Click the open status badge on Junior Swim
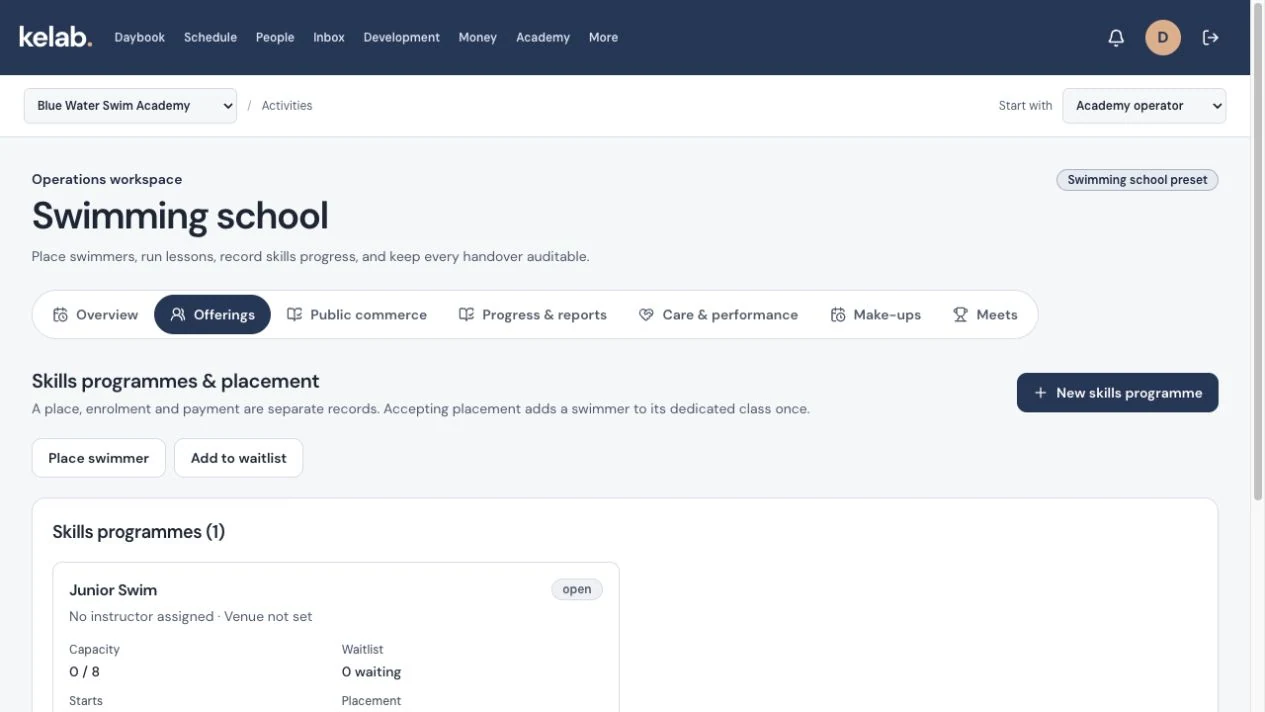Viewport: 1265px width, 712px height. [577, 590]
